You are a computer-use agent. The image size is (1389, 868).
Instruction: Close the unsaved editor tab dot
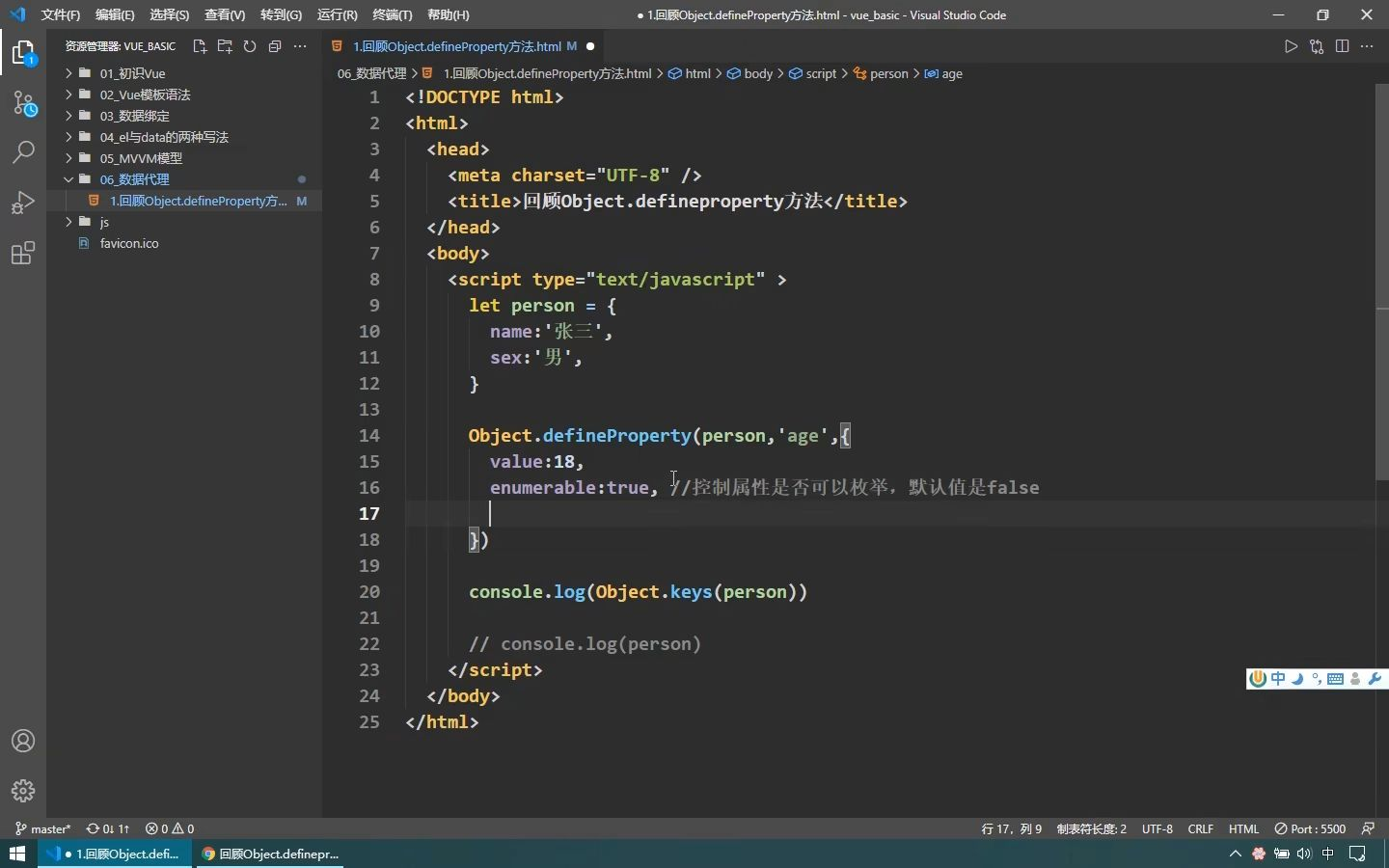tap(590, 46)
